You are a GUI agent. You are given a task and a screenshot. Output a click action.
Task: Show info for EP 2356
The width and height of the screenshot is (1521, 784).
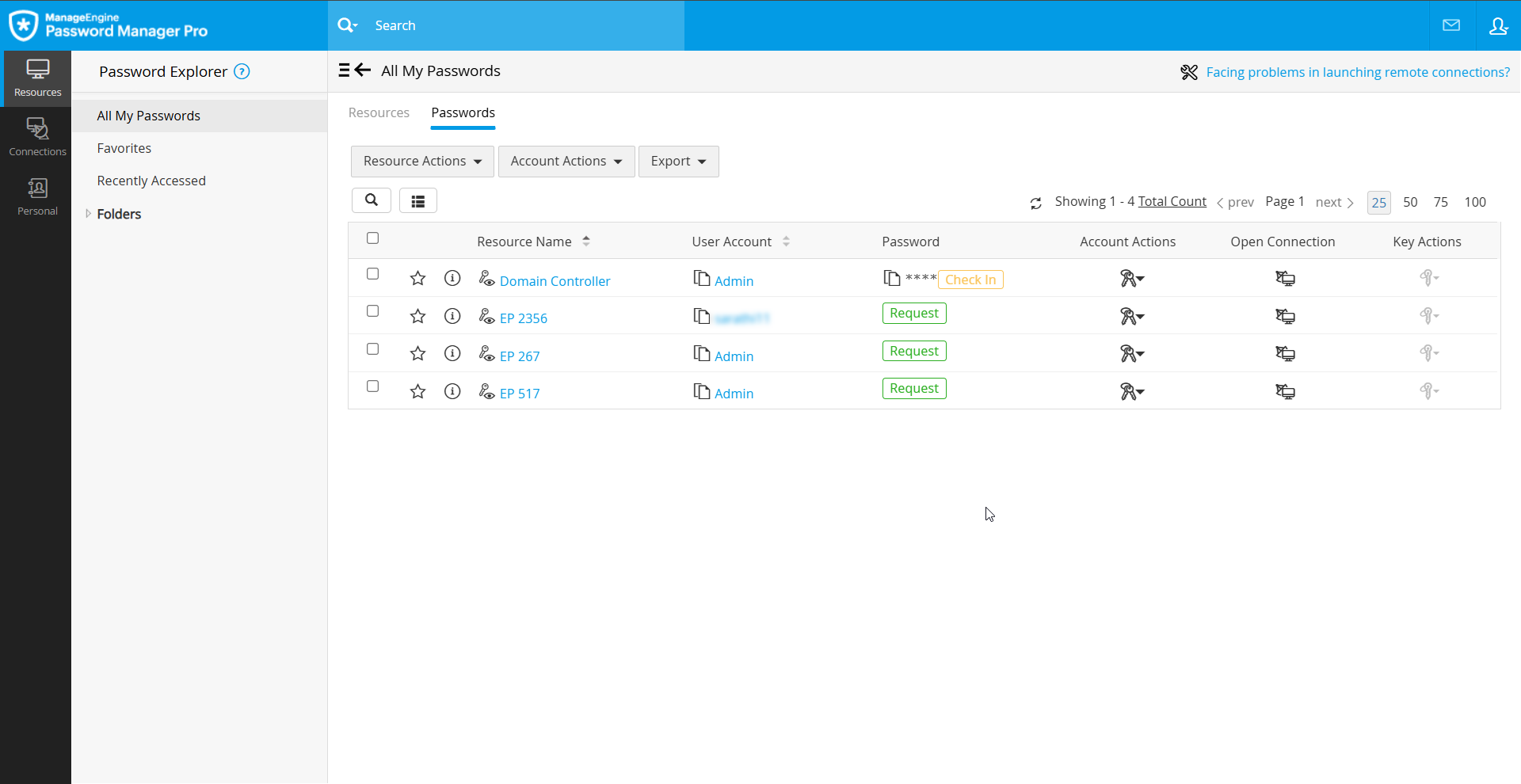click(x=452, y=316)
